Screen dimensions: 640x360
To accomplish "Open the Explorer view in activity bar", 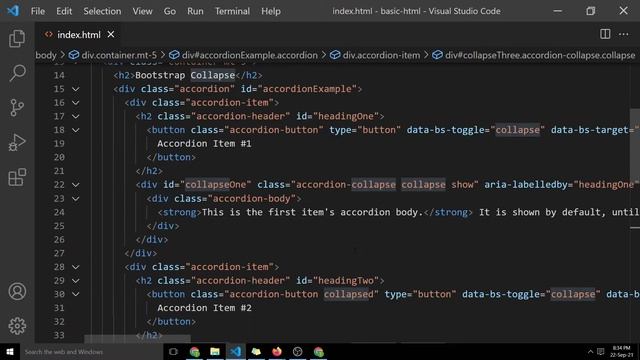I will tap(17, 38).
